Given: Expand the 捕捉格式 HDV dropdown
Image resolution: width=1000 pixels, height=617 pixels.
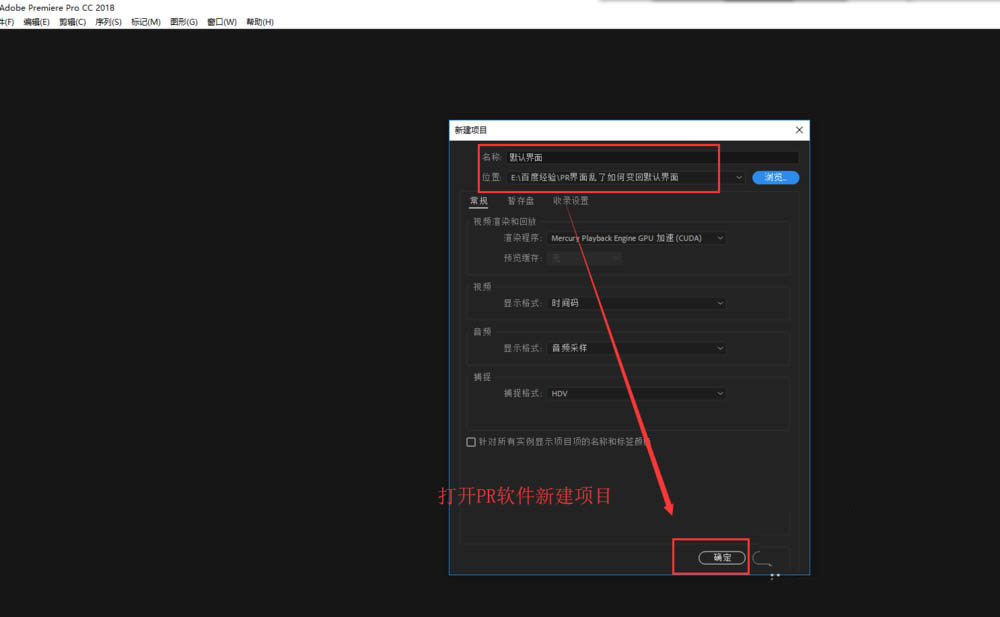Looking at the screenshot, I should pyautogui.click(x=636, y=394).
